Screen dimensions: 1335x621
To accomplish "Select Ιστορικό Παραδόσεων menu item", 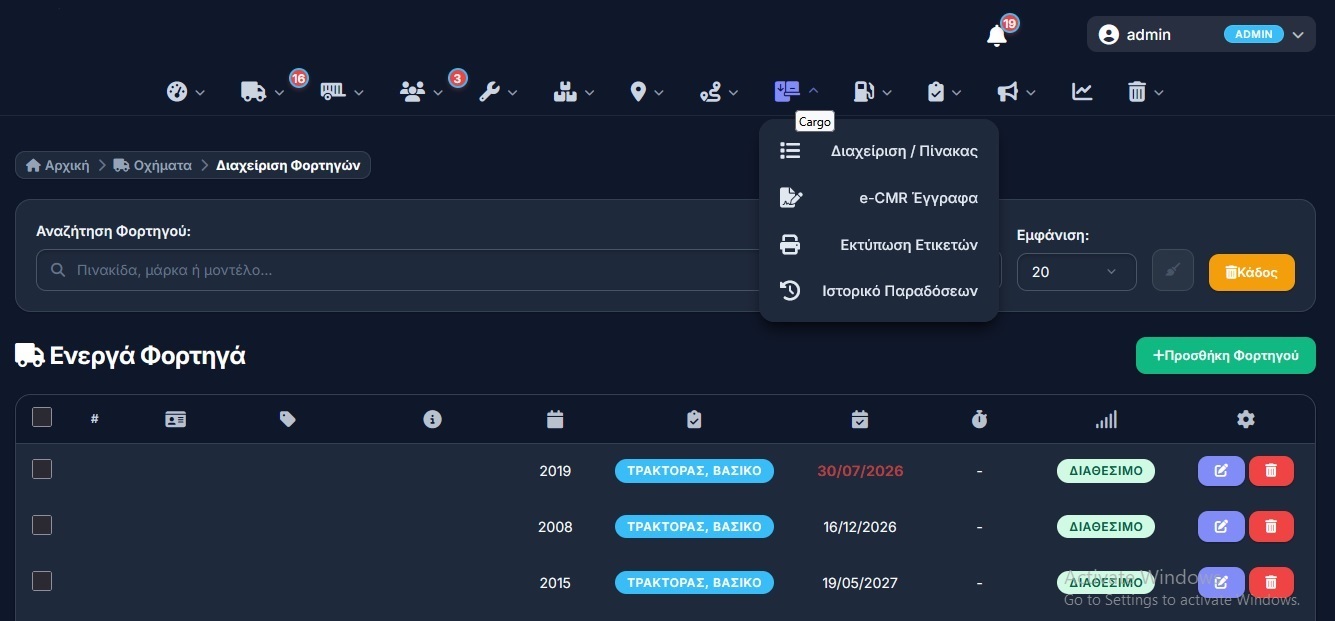I will pos(879,291).
